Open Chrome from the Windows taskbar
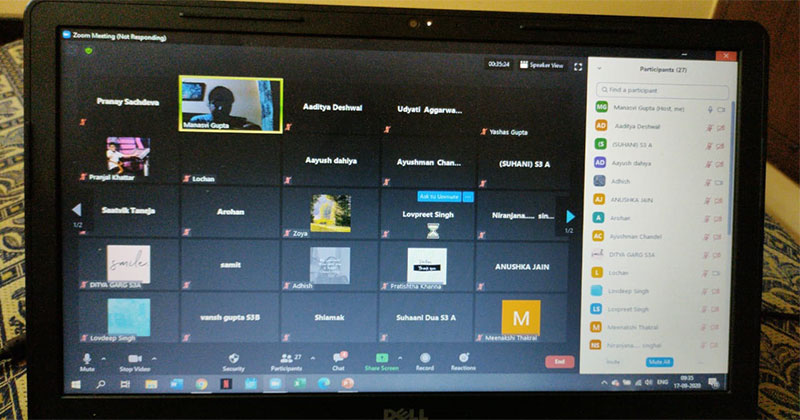 tap(201, 383)
